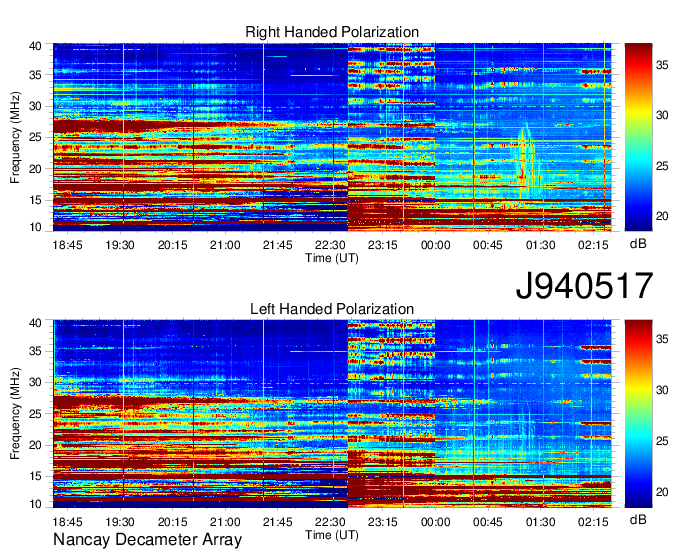Click 02:15 tick on upper time axis

[593, 245]
